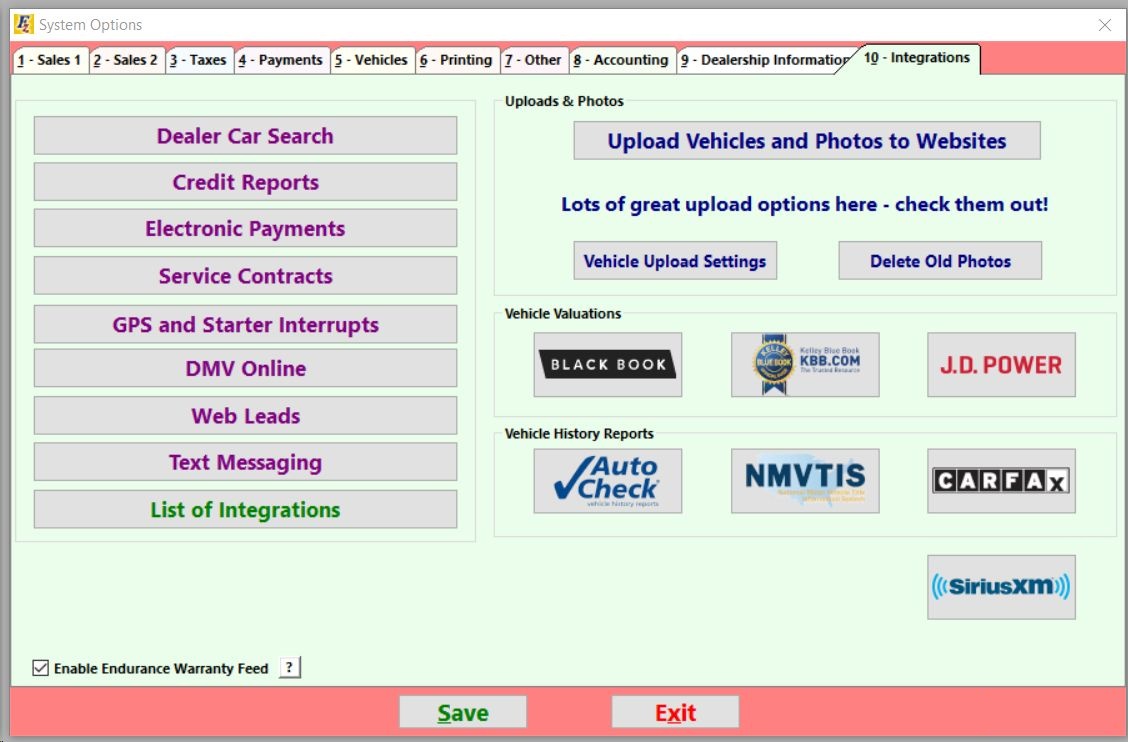Open the AutoCheck vehicle history reports

coord(608,481)
